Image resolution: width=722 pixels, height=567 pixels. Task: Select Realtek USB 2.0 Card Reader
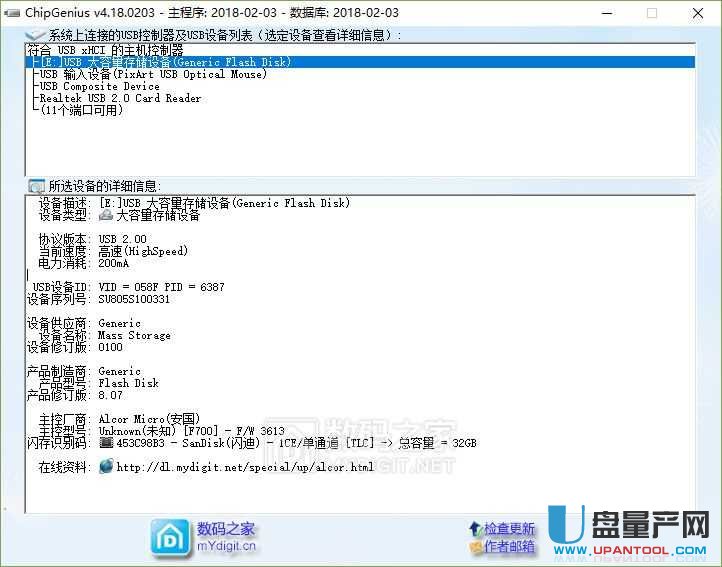tap(120, 98)
